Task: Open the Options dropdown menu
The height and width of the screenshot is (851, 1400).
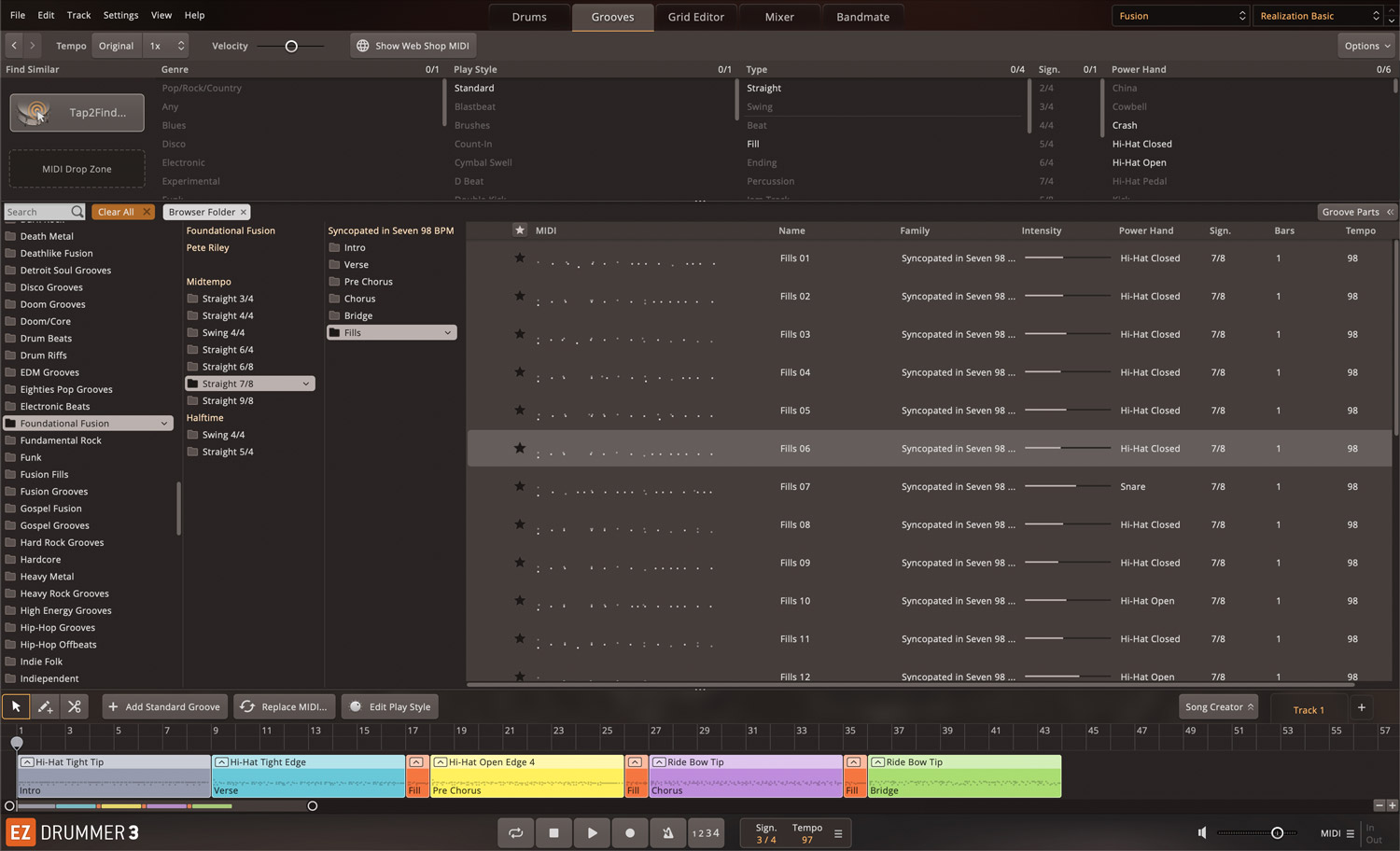Action: coord(1367,46)
